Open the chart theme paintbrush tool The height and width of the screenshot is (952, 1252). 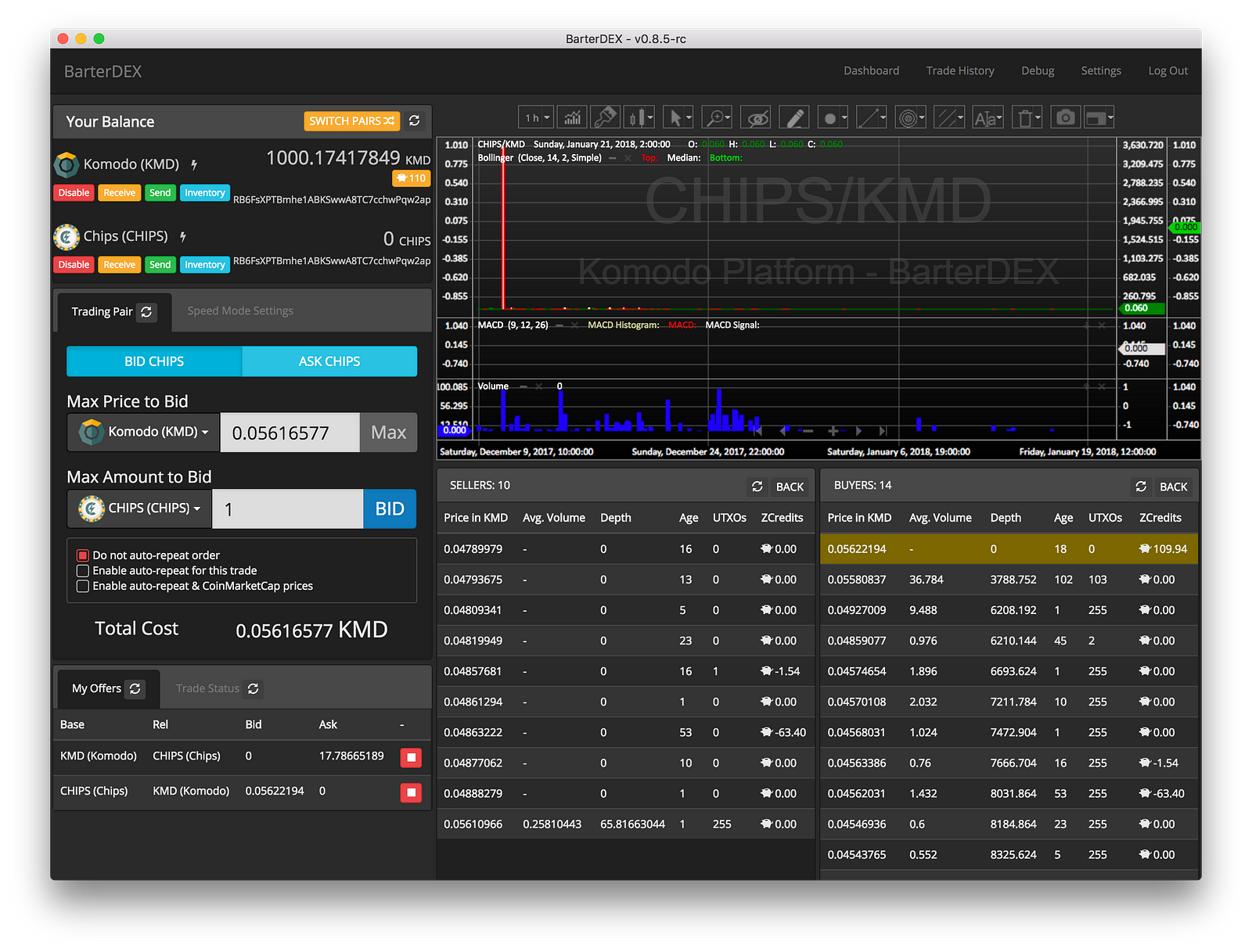605,117
